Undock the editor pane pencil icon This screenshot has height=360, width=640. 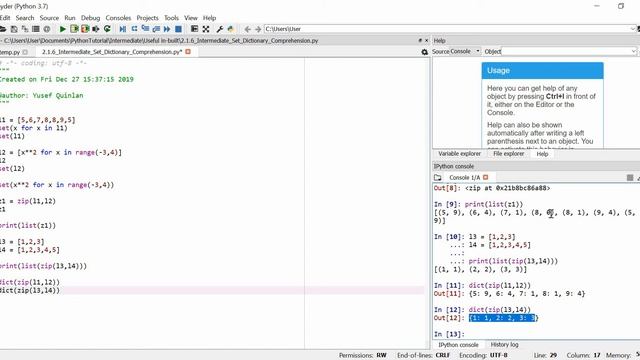pyautogui.click(x=420, y=40)
